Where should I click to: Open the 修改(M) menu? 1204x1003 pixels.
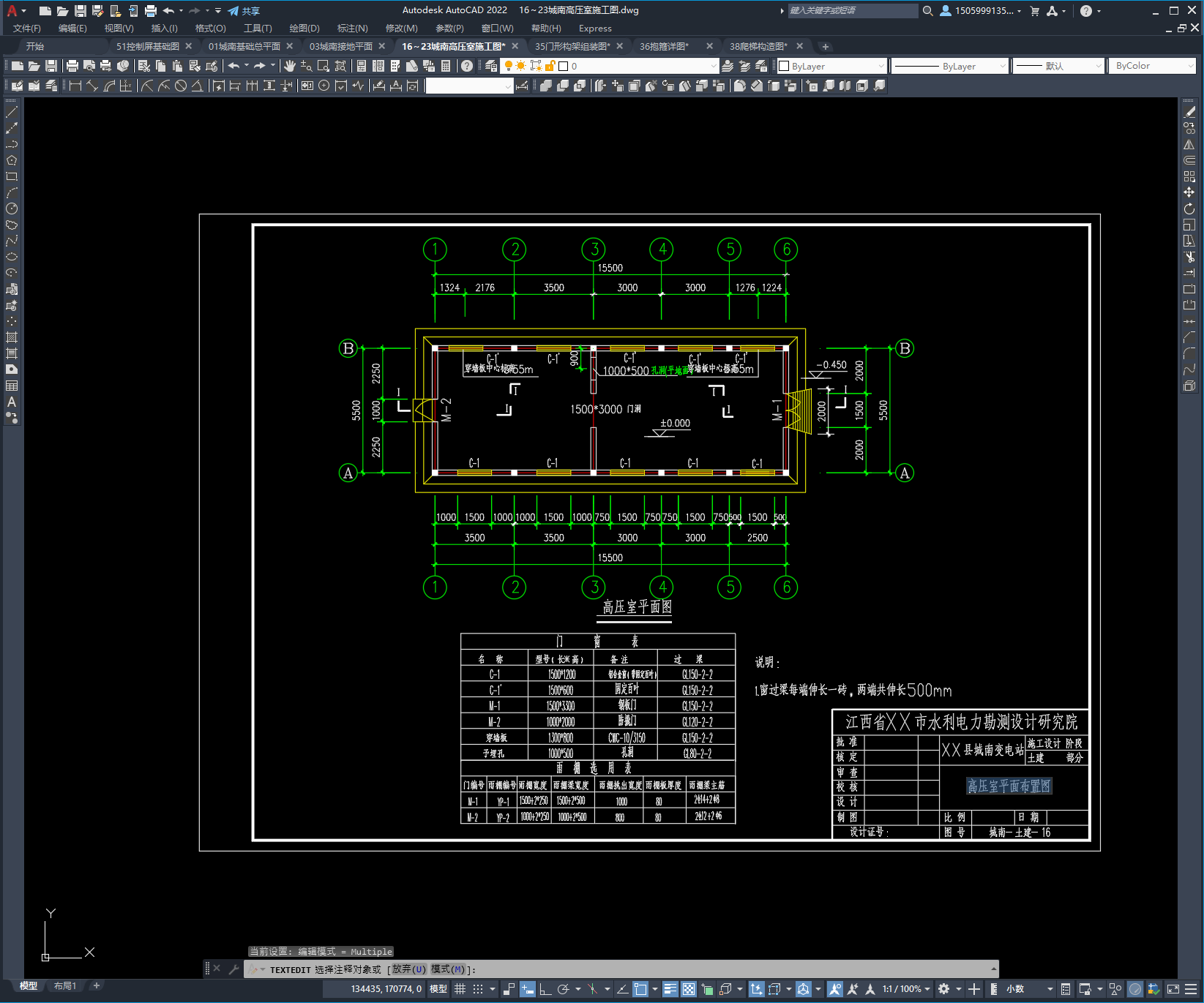402,29
